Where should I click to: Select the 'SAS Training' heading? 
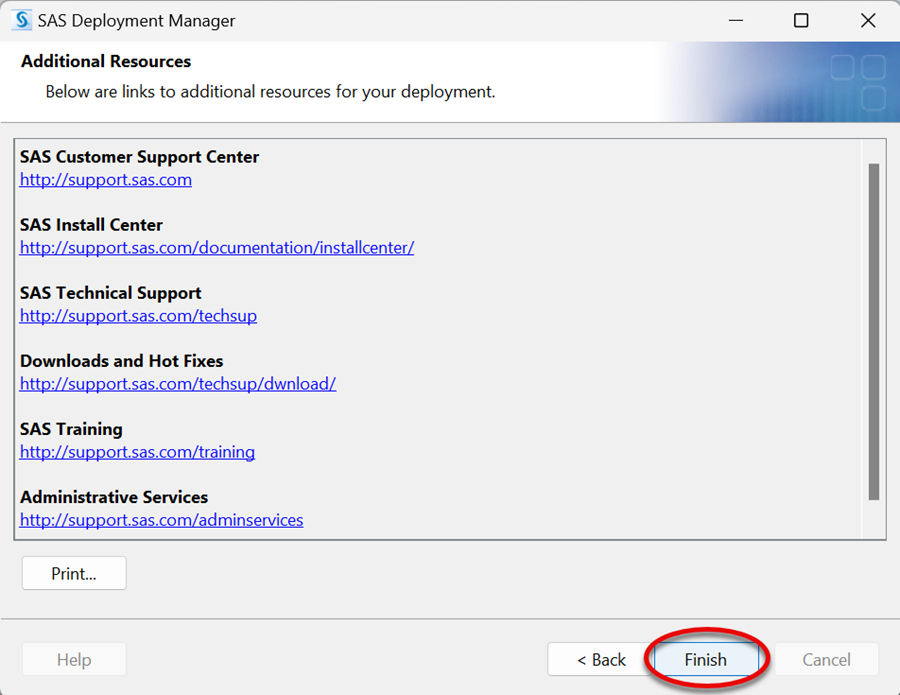point(71,429)
